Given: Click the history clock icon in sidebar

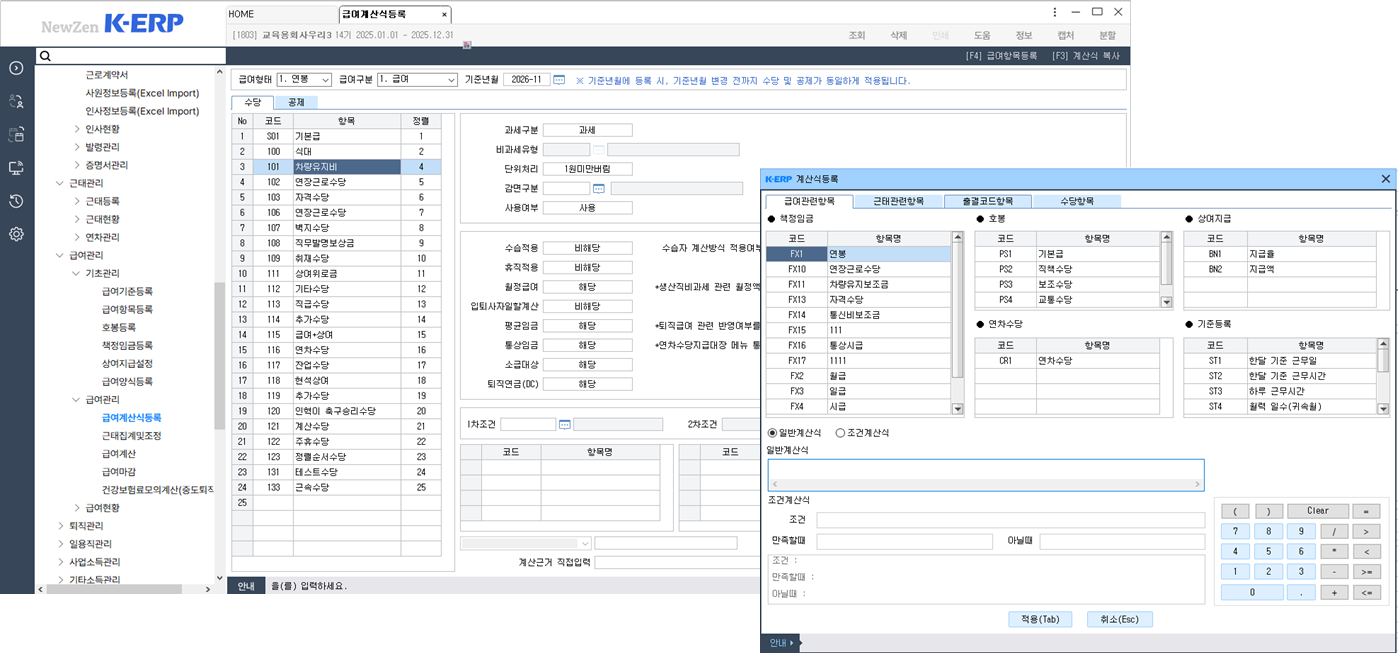Looking at the screenshot, I should point(16,201).
